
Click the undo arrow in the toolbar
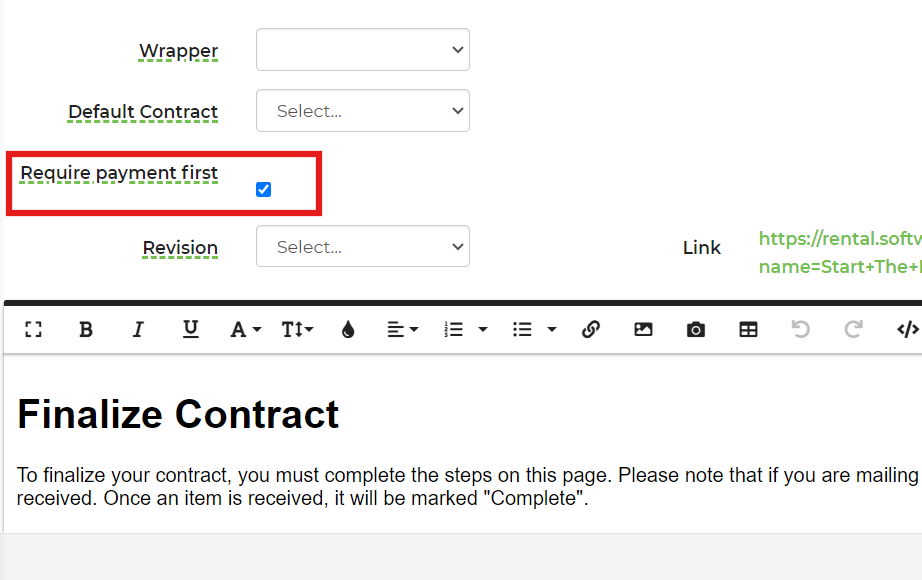click(800, 330)
